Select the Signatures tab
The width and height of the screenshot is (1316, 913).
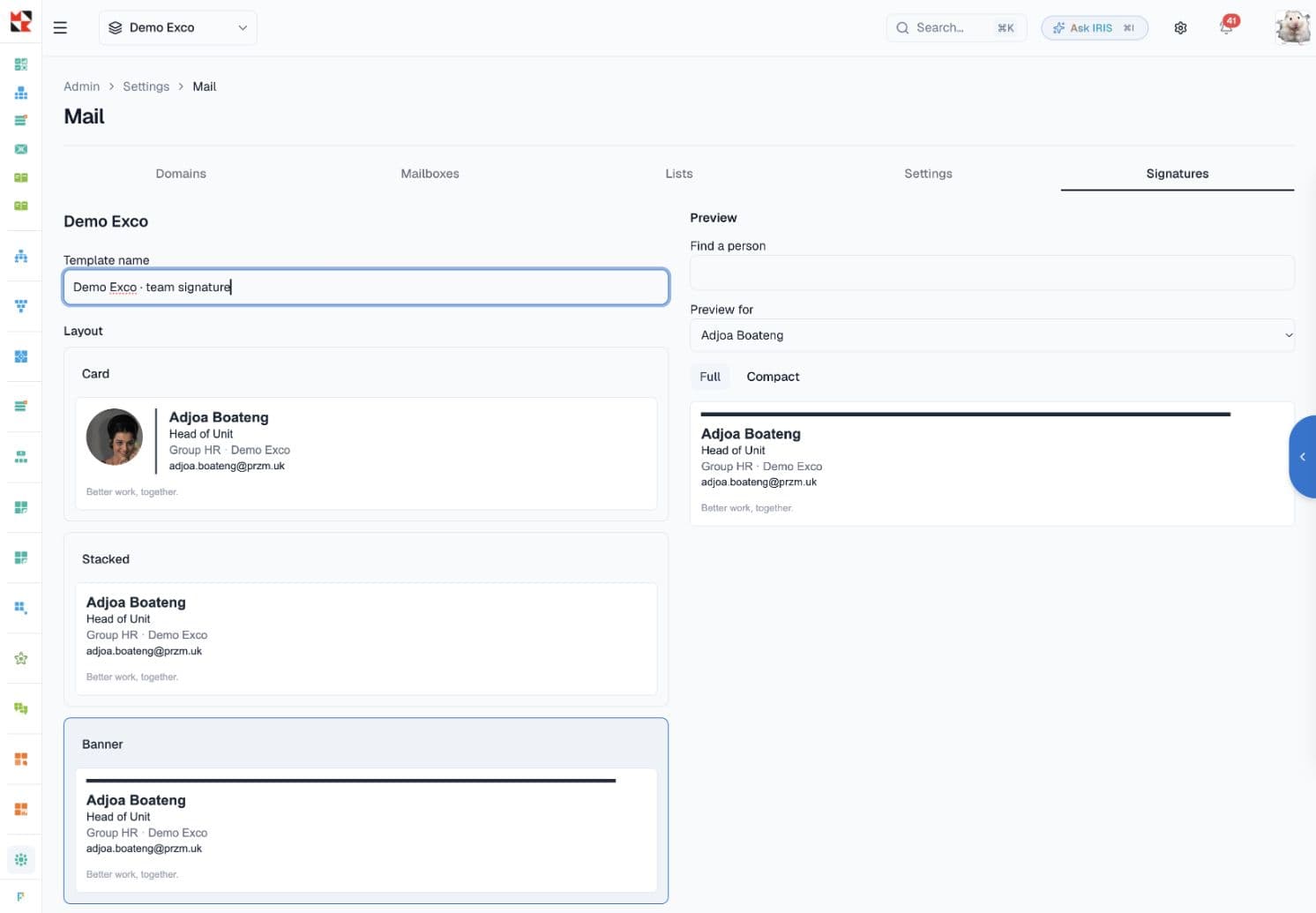tap(1178, 174)
